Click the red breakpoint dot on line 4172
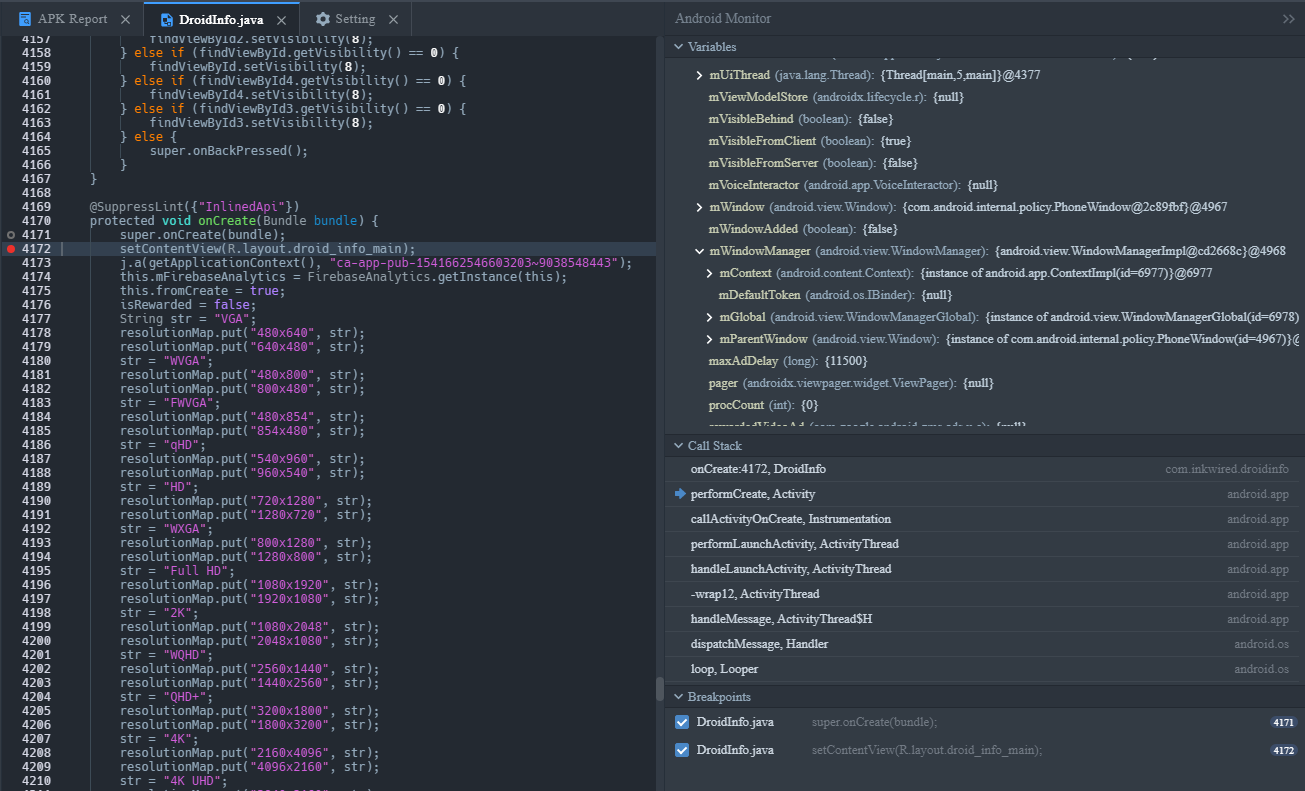The width and height of the screenshot is (1305, 791). pos(10,249)
